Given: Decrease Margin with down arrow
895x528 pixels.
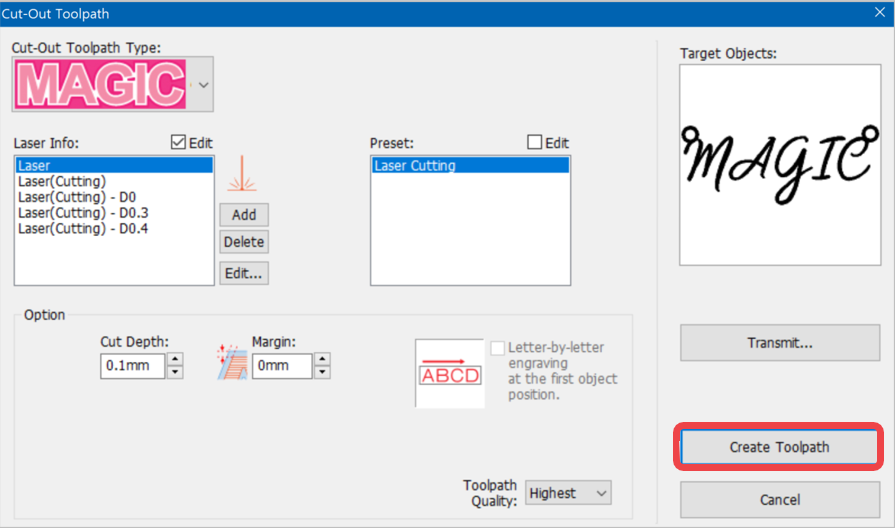Looking at the screenshot, I should 322,372.
